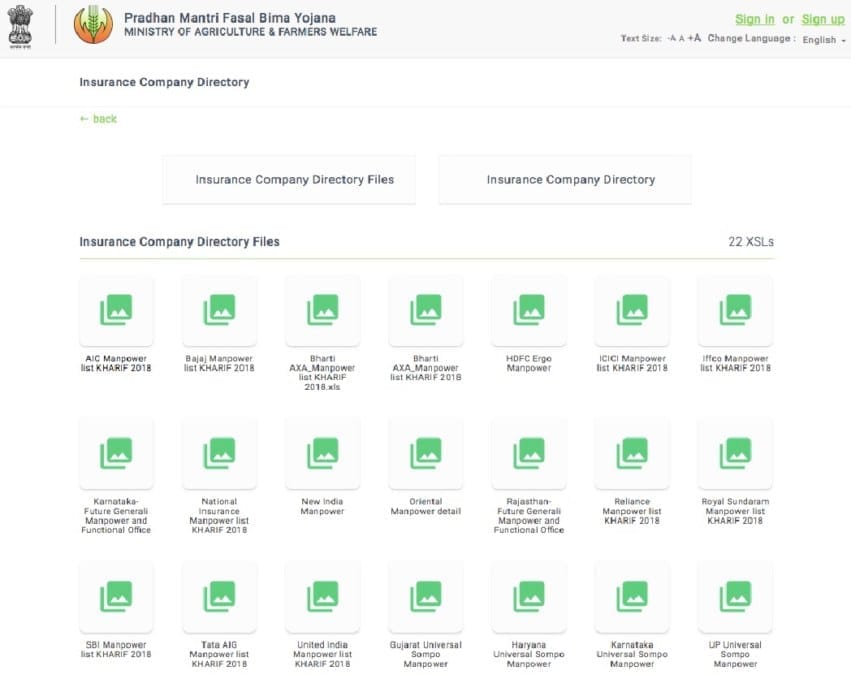This screenshot has height=675, width=851.
Task: Open the Oriental Manpower detail file
Action: [425, 454]
